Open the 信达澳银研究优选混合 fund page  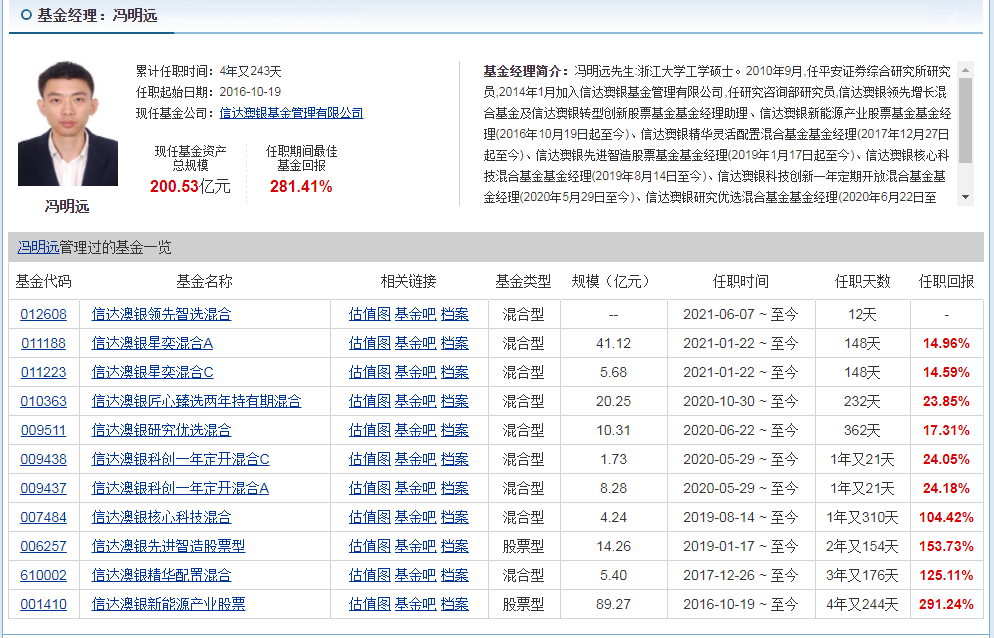pyautogui.click(x=161, y=430)
